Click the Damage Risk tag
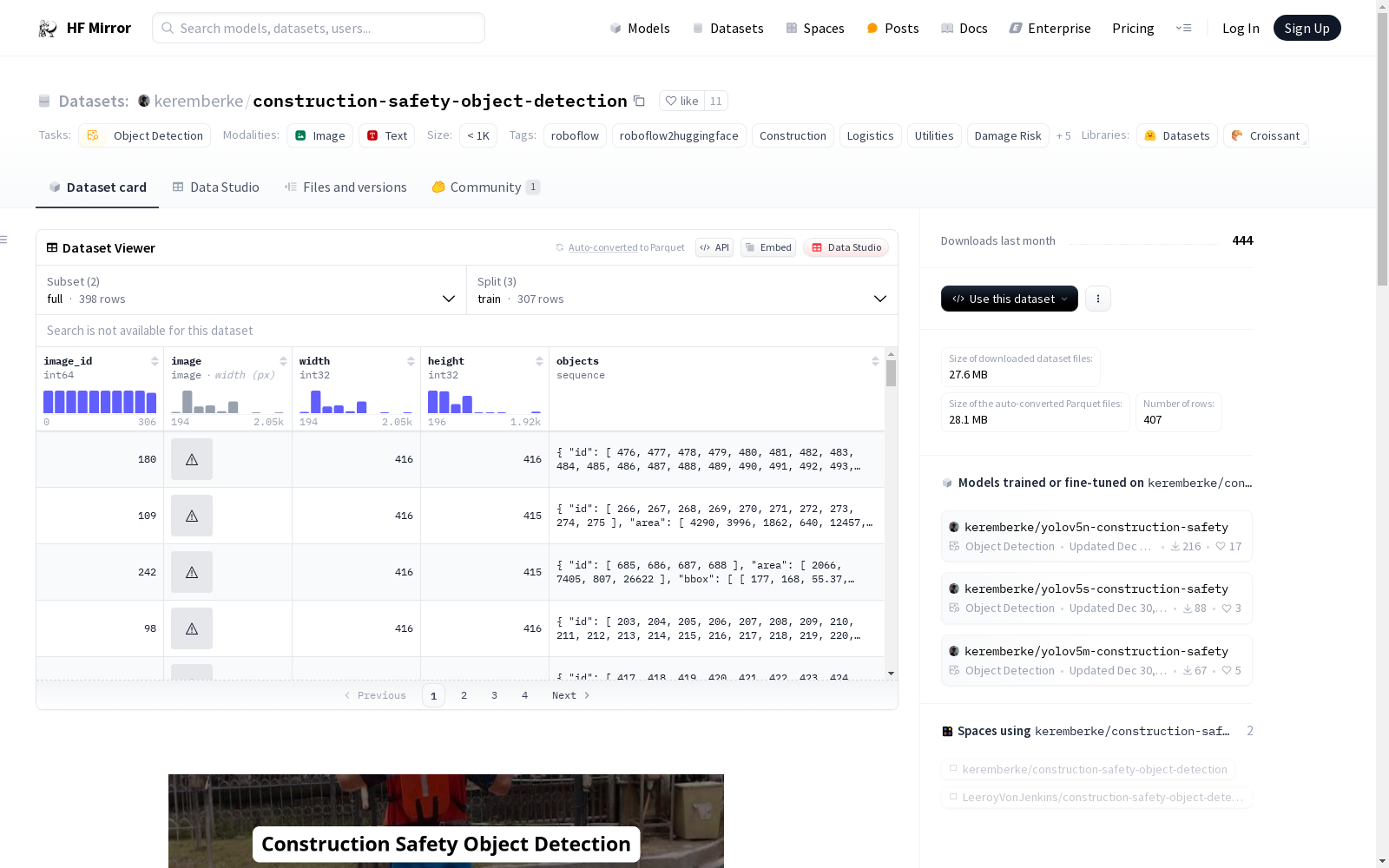The width and height of the screenshot is (1389, 868). pyautogui.click(x=1008, y=136)
